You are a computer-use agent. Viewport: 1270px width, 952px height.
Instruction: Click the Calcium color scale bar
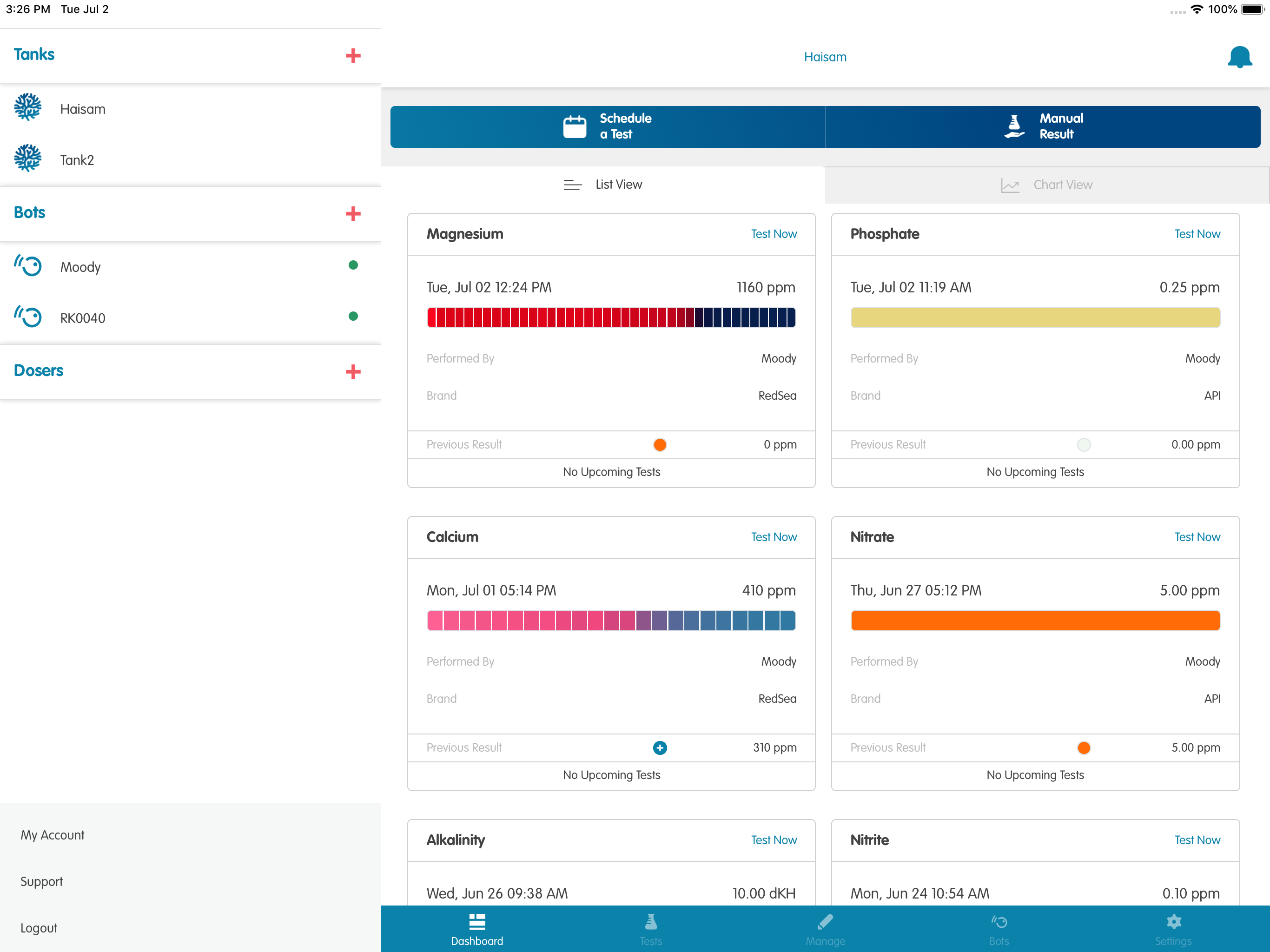[x=611, y=621]
